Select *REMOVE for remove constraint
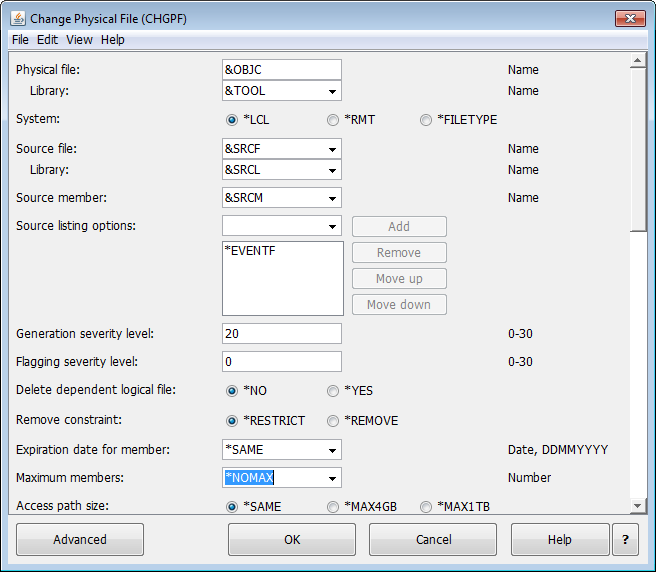Screen dimensions: 656x572 (x=333, y=421)
